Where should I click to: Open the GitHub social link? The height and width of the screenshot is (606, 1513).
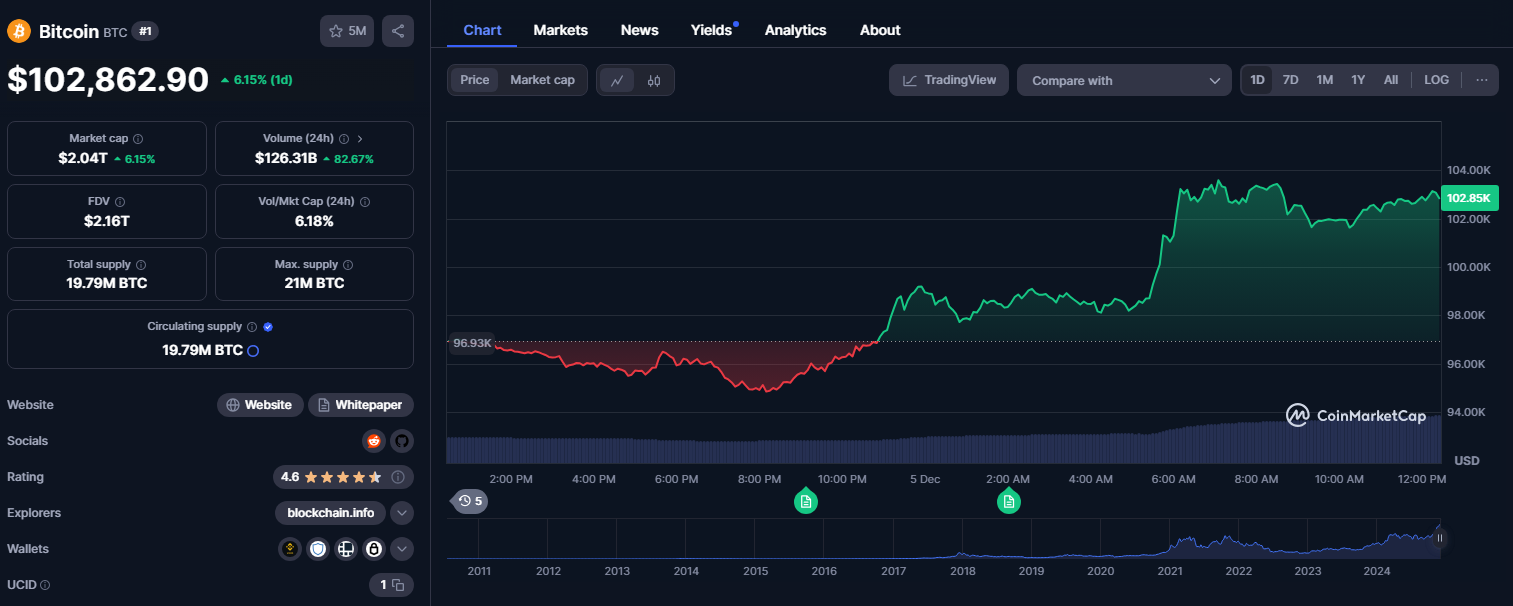(401, 441)
